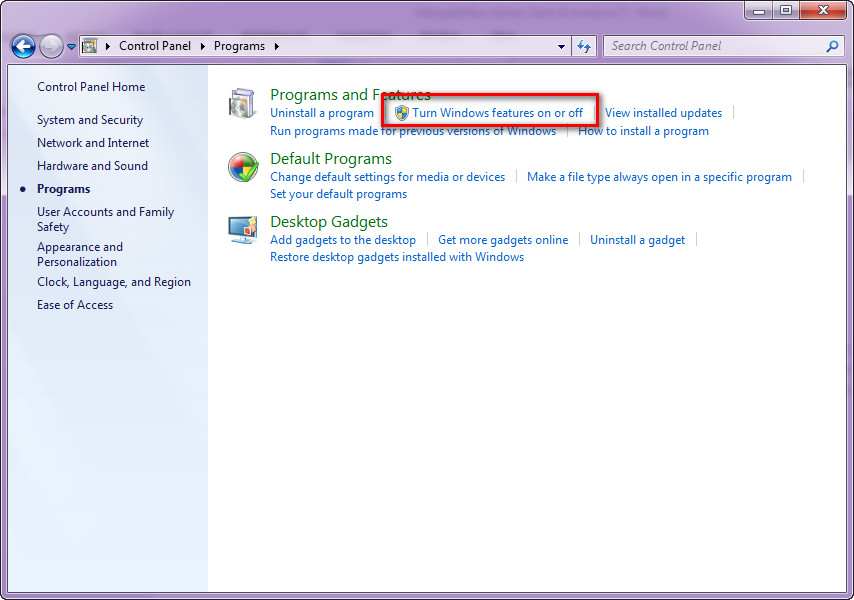Click Uninstall a gadget

(637, 240)
